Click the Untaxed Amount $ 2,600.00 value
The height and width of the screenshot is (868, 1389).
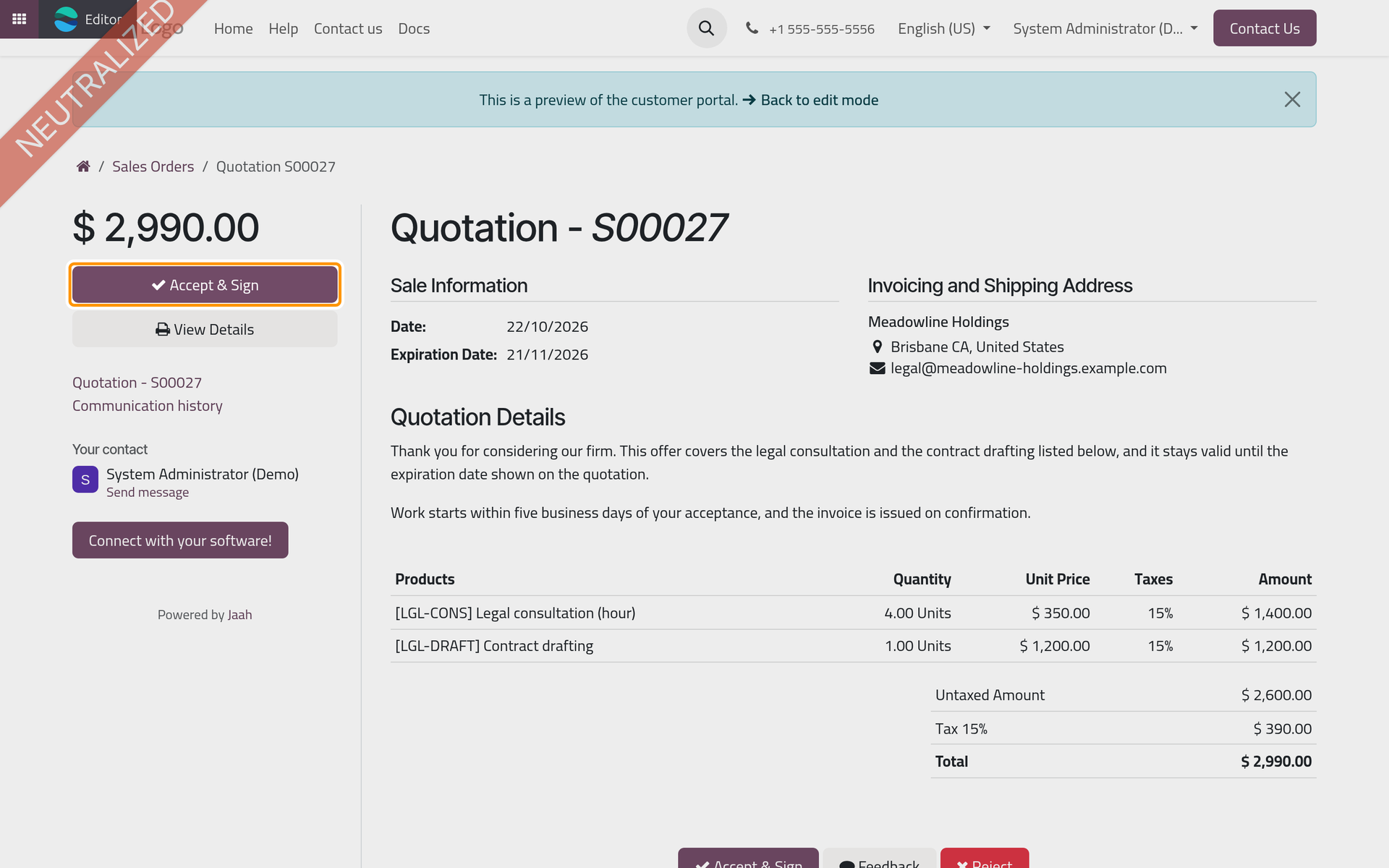pyautogui.click(x=1276, y=695)
